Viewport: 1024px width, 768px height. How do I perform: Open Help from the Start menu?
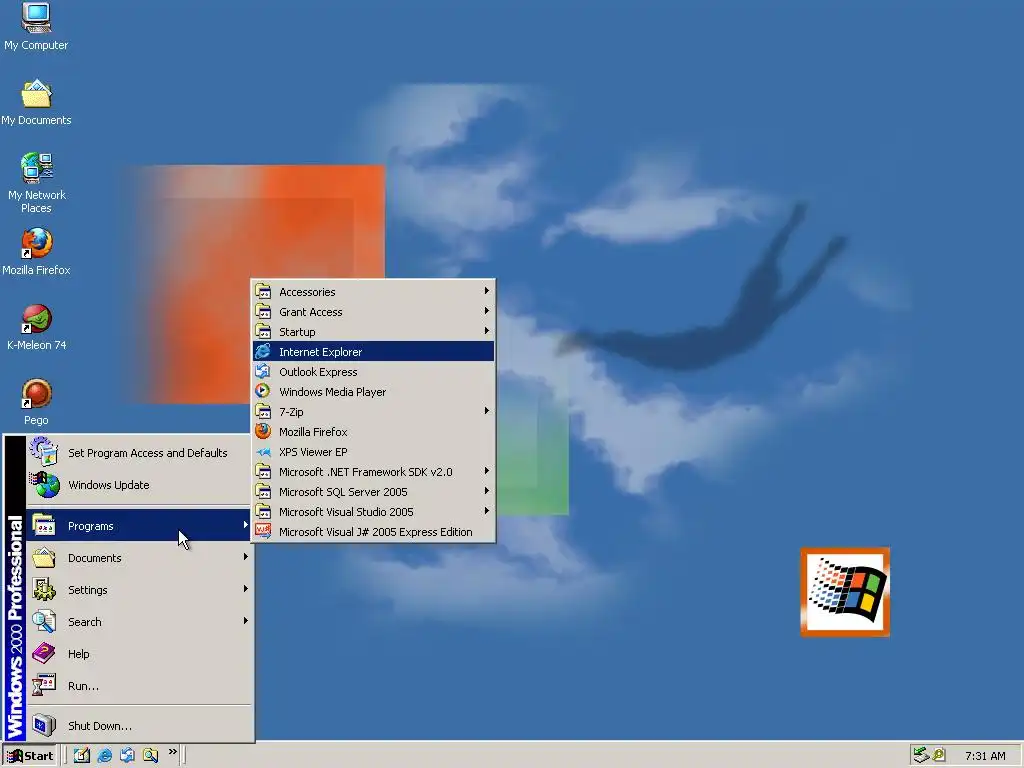(x=138, y=654)
